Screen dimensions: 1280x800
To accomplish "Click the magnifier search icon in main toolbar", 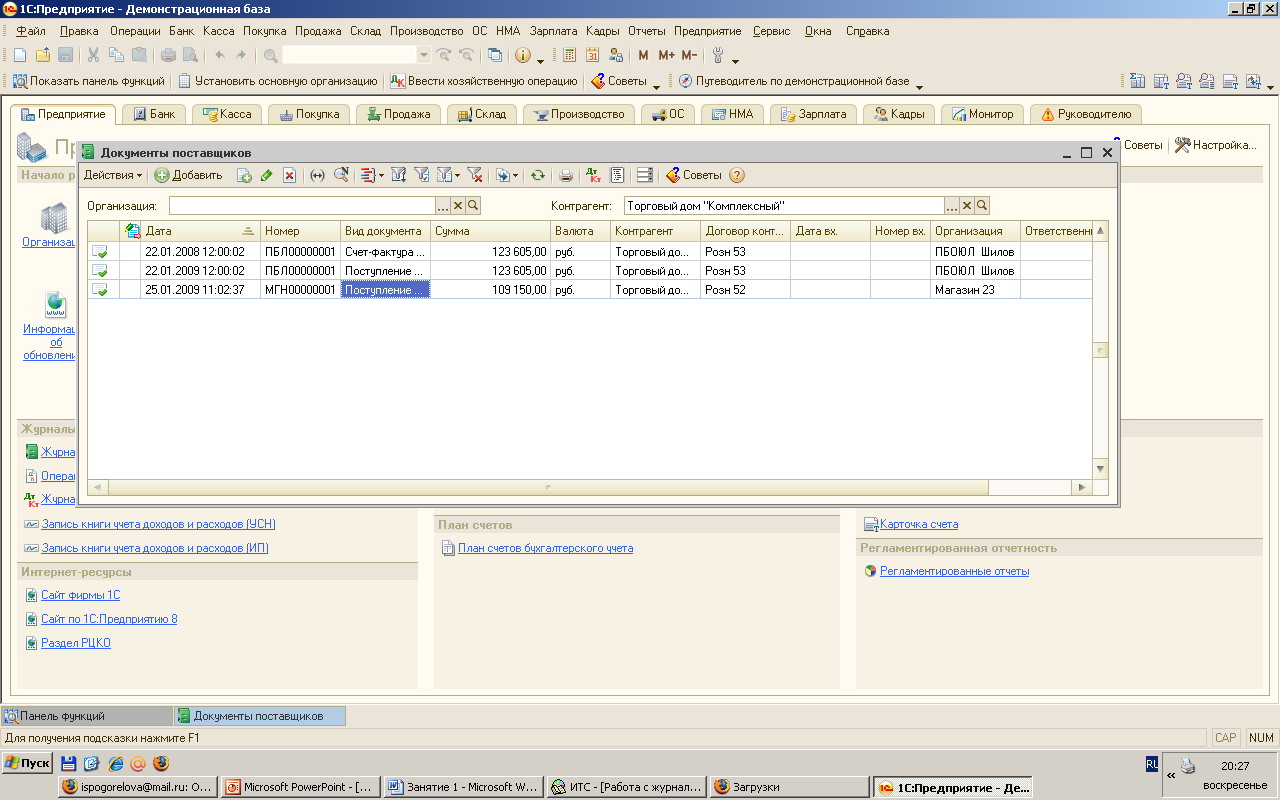I will coord(270,55).
